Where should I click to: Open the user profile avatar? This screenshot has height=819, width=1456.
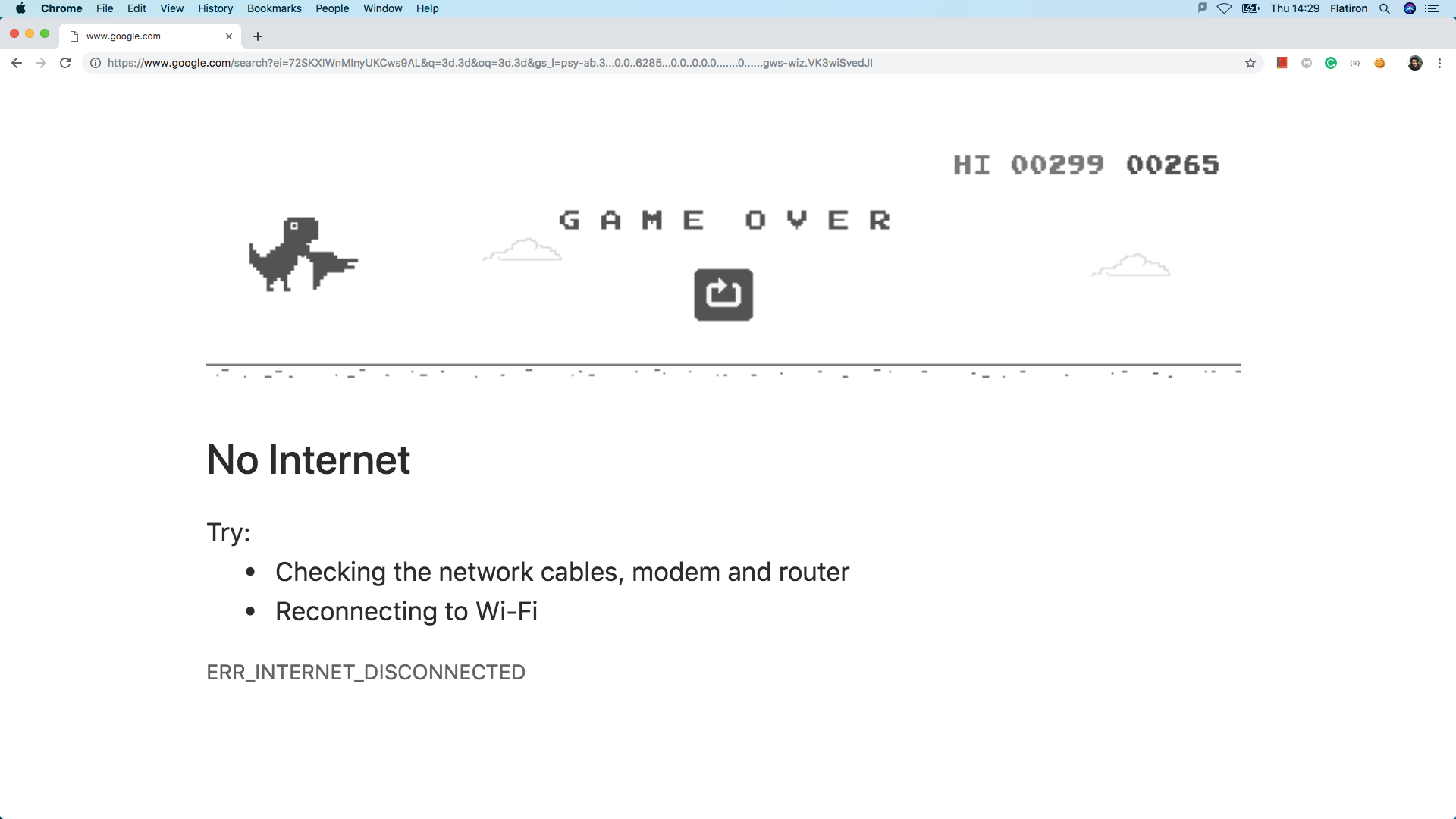[x=1415, y=63]
